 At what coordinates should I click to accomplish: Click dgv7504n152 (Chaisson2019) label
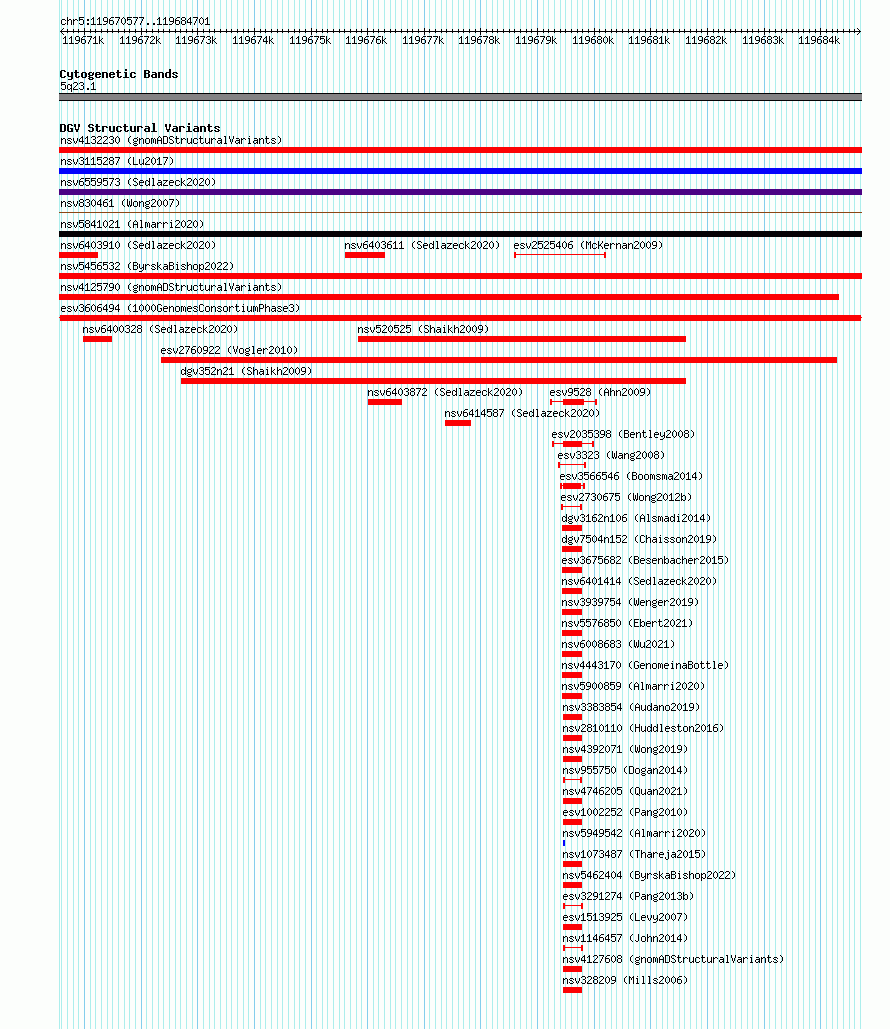(639, 539)
